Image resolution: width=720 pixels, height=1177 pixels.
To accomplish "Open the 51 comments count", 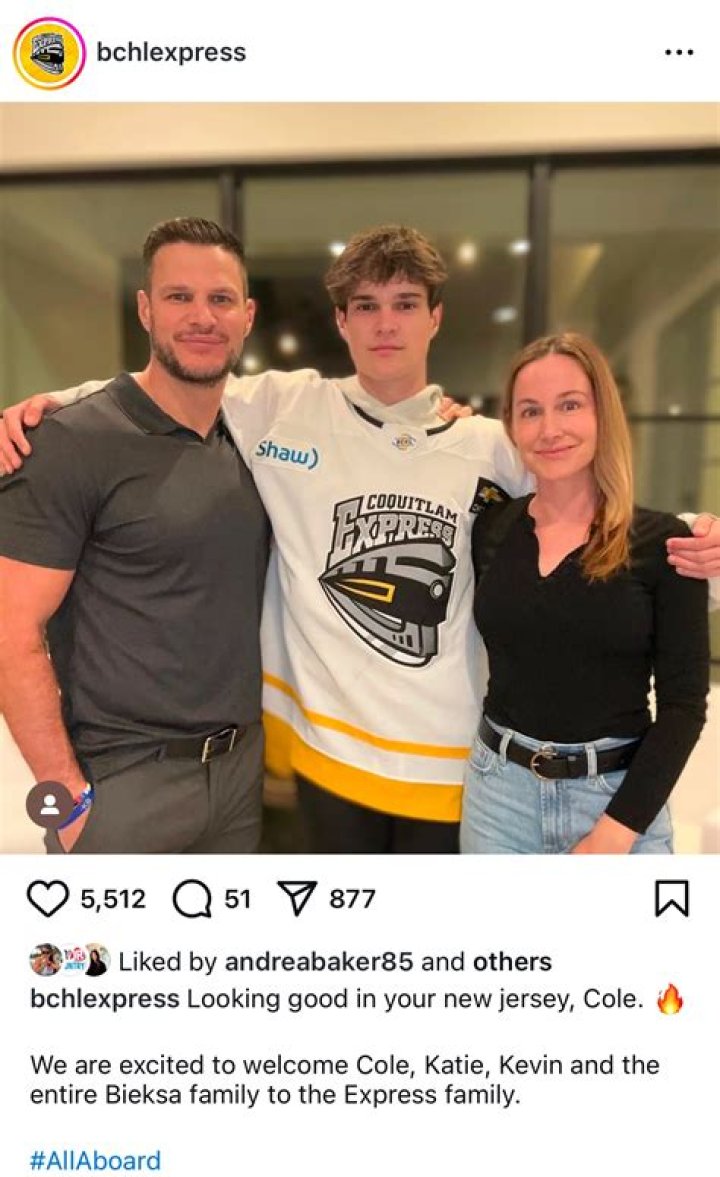I will [x=237, y=899].
